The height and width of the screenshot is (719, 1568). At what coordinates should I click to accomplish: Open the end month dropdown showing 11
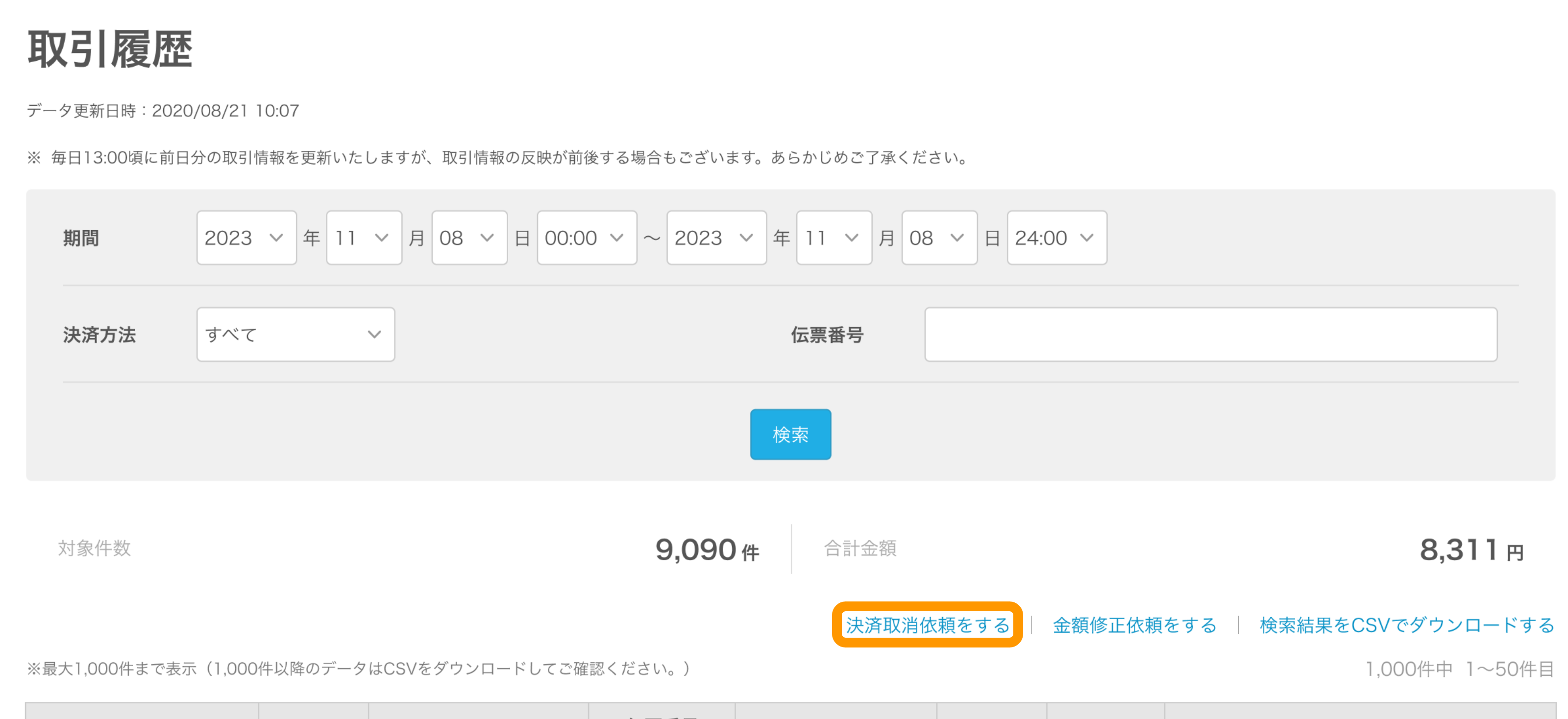click(x=834, y=238)
